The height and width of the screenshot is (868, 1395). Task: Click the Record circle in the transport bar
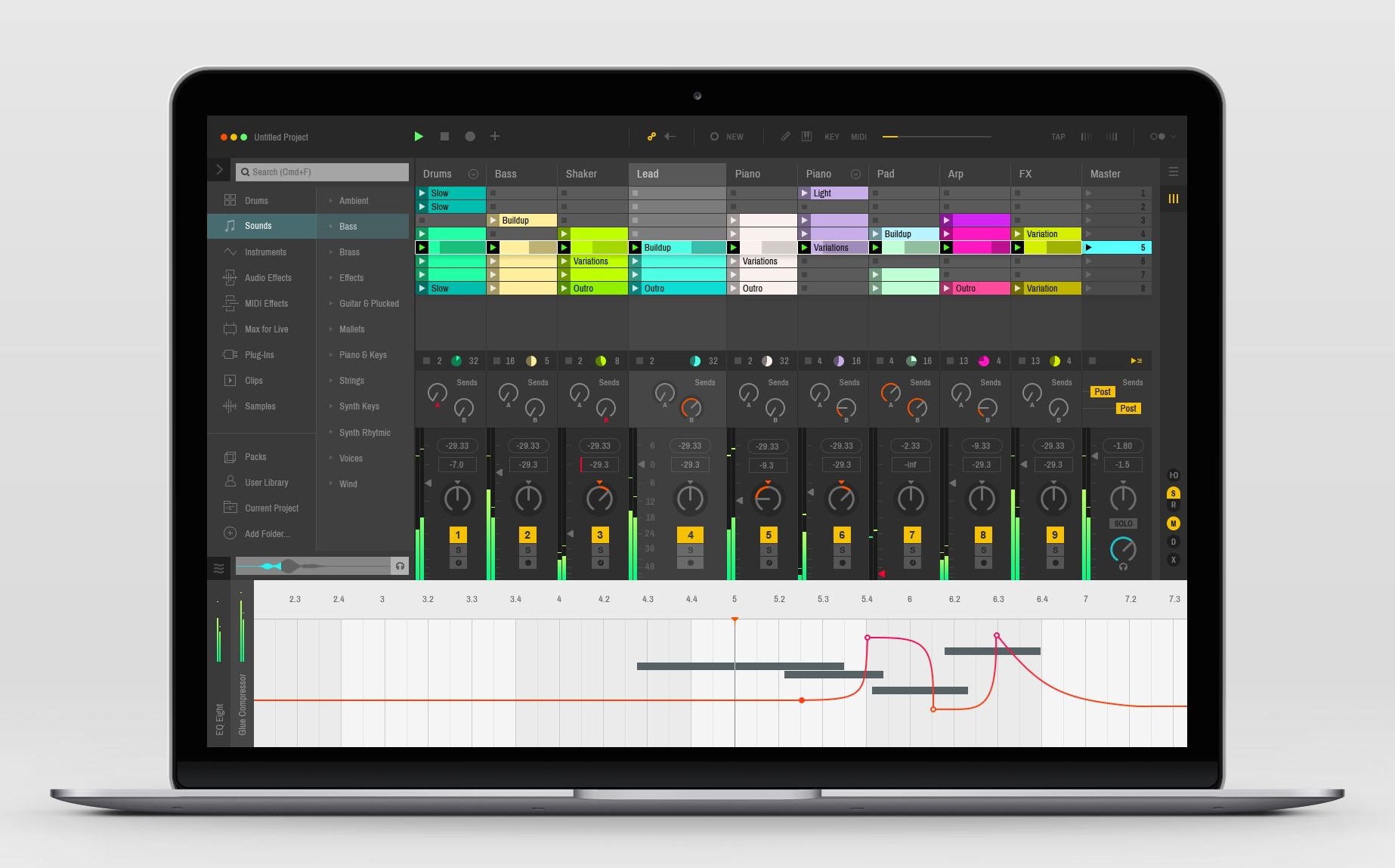[470, 137]
